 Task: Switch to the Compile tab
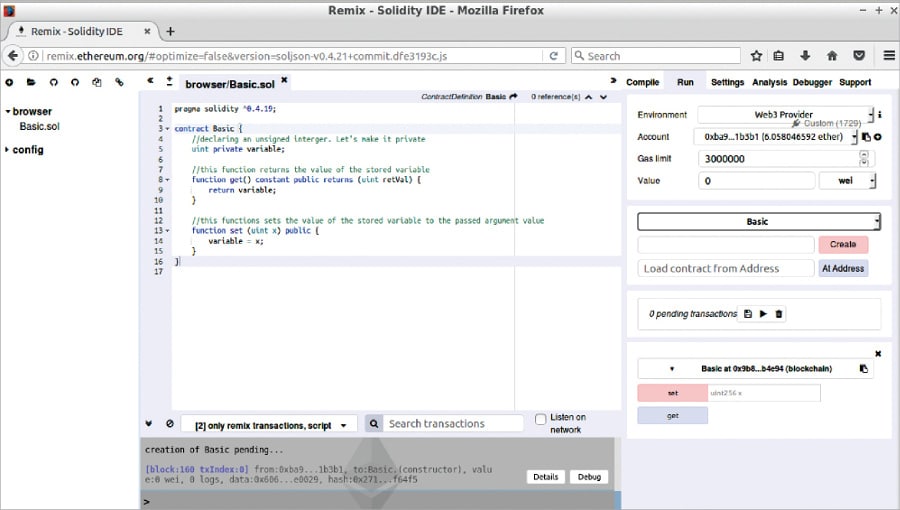click(x=642, y=82)
